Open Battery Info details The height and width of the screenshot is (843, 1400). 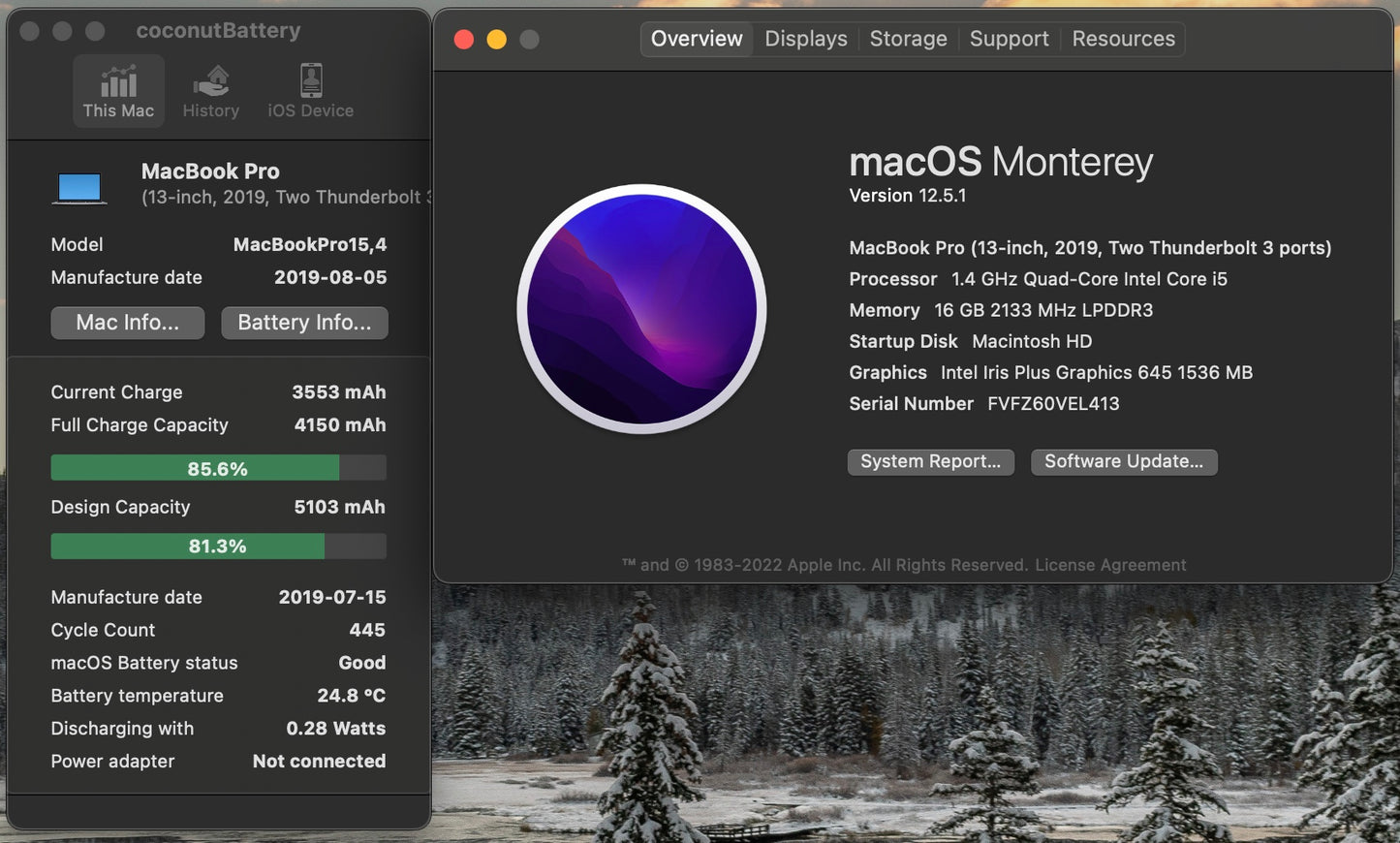coord(304,323)
